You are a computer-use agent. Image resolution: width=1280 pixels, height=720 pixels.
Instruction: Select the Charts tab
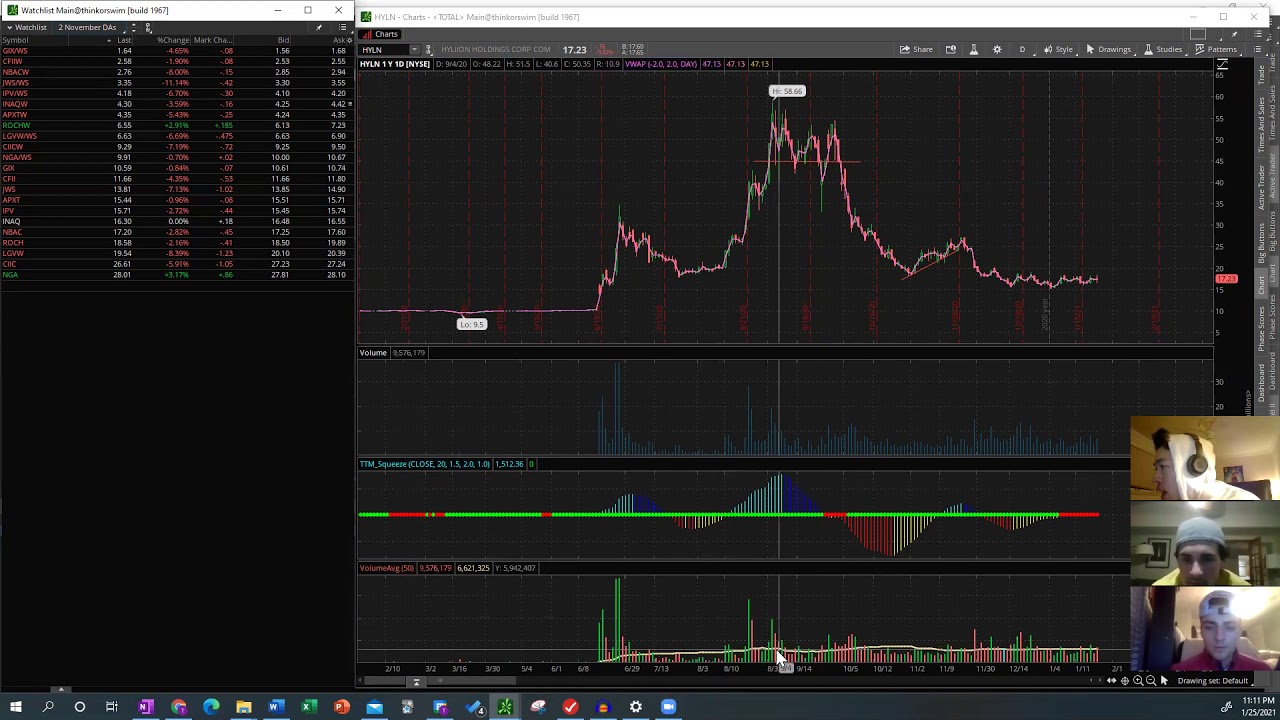380,34
